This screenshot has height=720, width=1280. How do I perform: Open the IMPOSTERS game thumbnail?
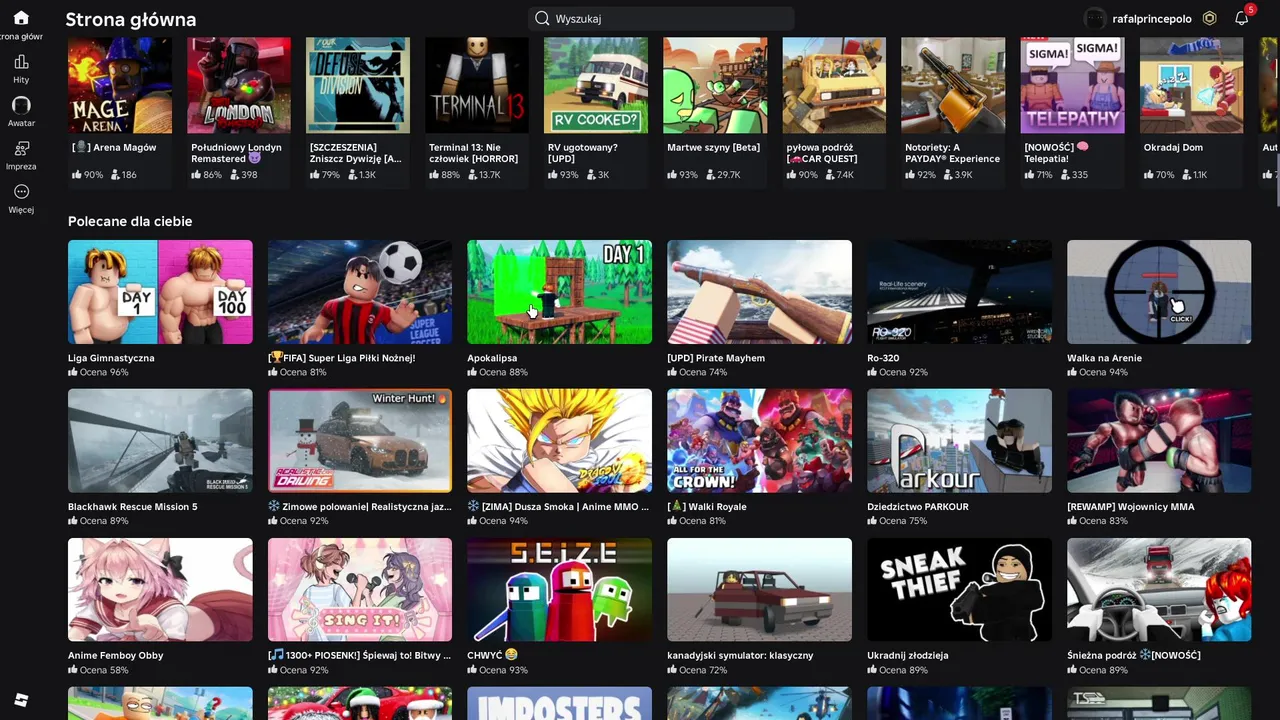pos(559,703)
